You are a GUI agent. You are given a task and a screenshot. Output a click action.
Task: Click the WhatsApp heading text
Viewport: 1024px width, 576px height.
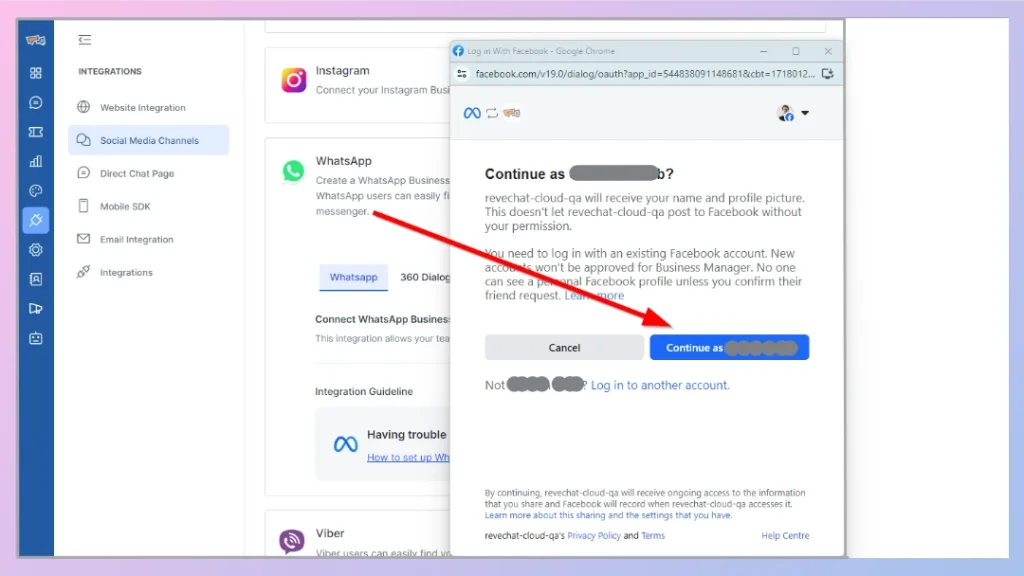point(344,161)
